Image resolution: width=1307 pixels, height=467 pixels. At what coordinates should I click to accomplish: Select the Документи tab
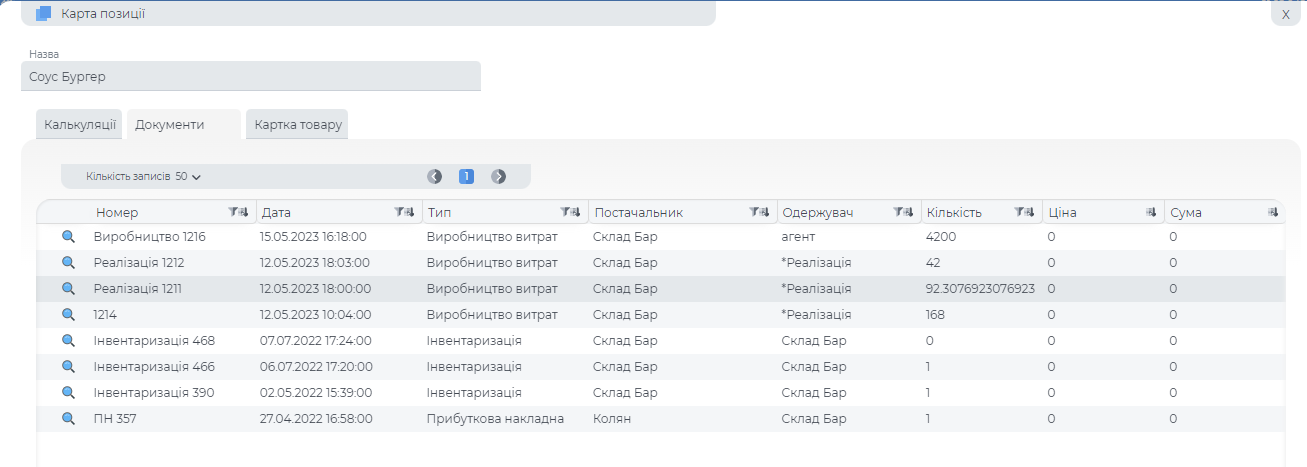coord(170,125)
